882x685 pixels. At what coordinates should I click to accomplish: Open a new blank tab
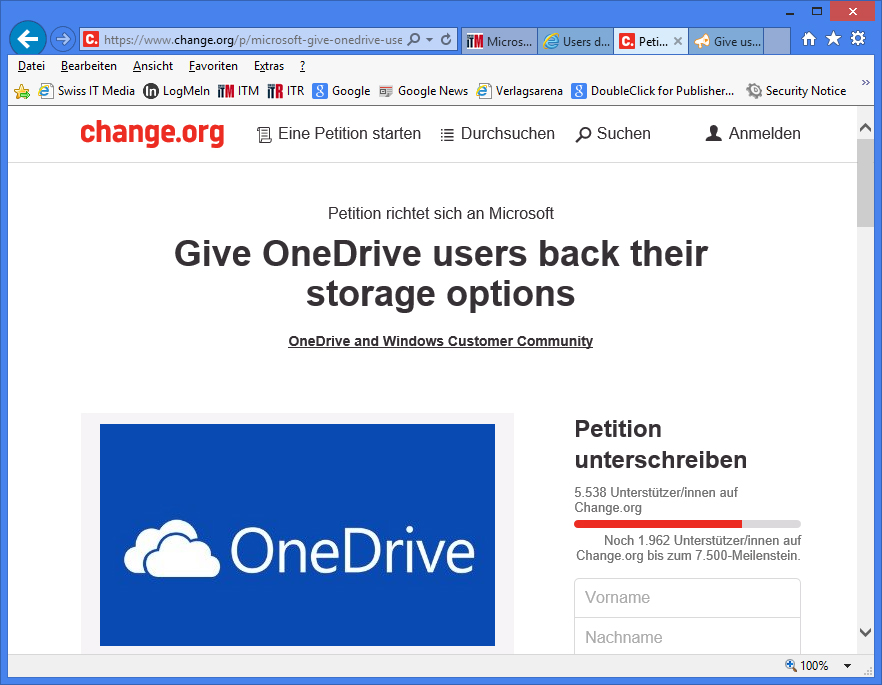point(777,41)
